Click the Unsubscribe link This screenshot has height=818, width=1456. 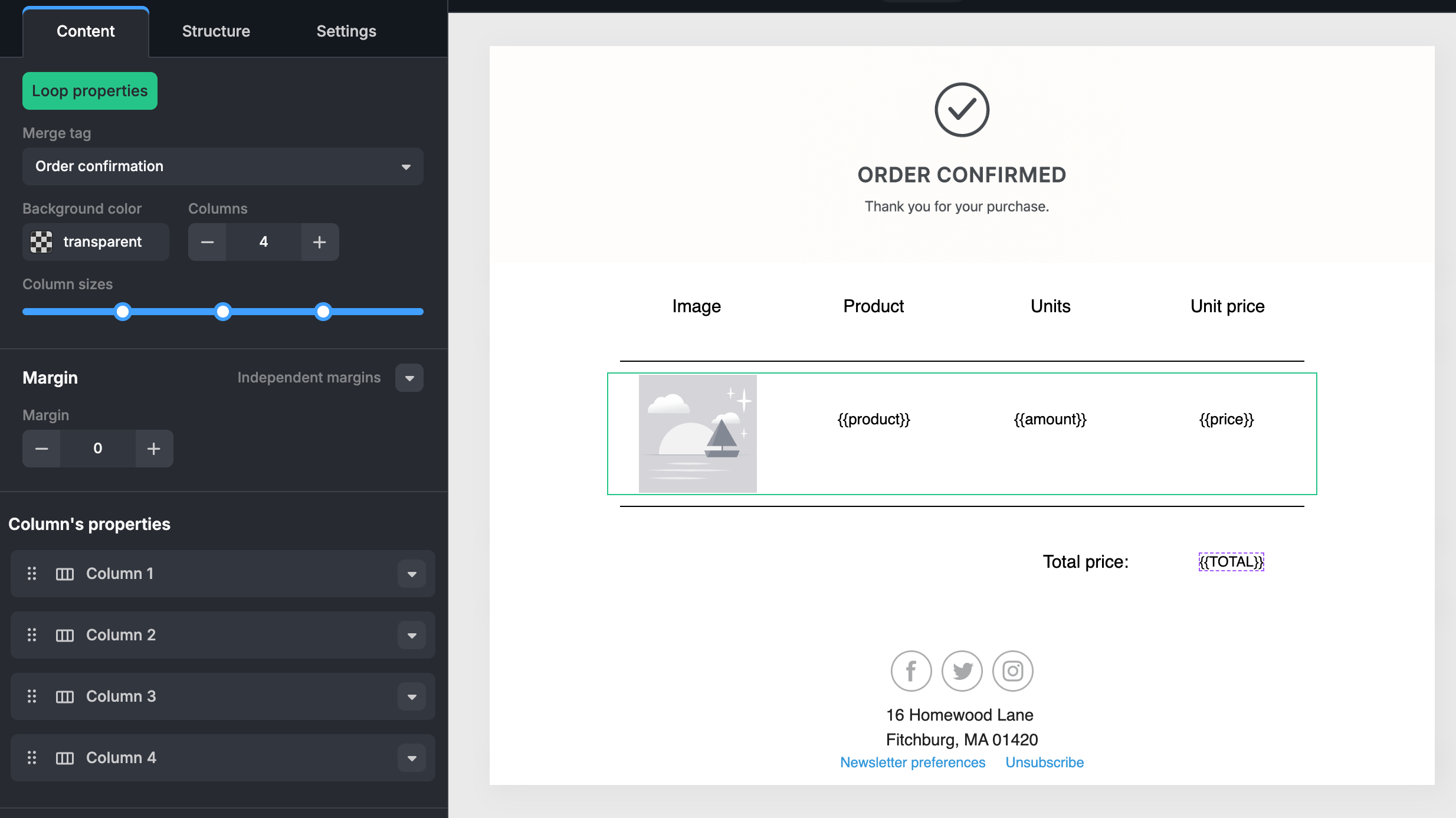pyautogui.click(x=1044, y=763)
